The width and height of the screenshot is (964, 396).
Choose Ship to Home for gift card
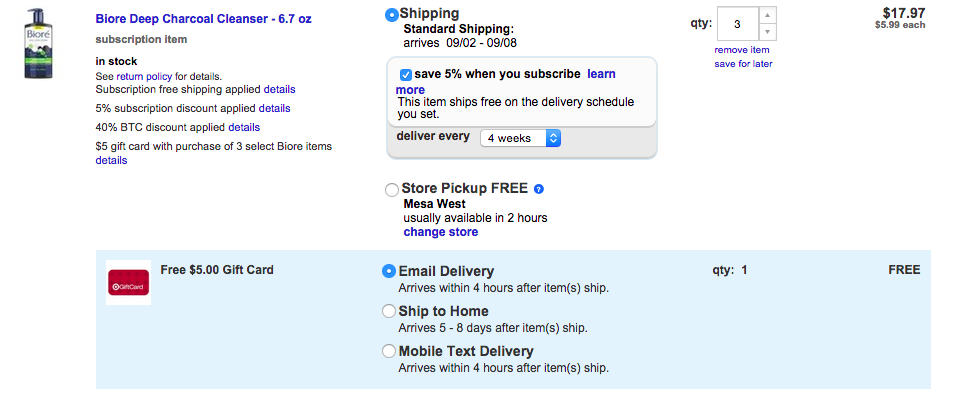tap(389, 311)
